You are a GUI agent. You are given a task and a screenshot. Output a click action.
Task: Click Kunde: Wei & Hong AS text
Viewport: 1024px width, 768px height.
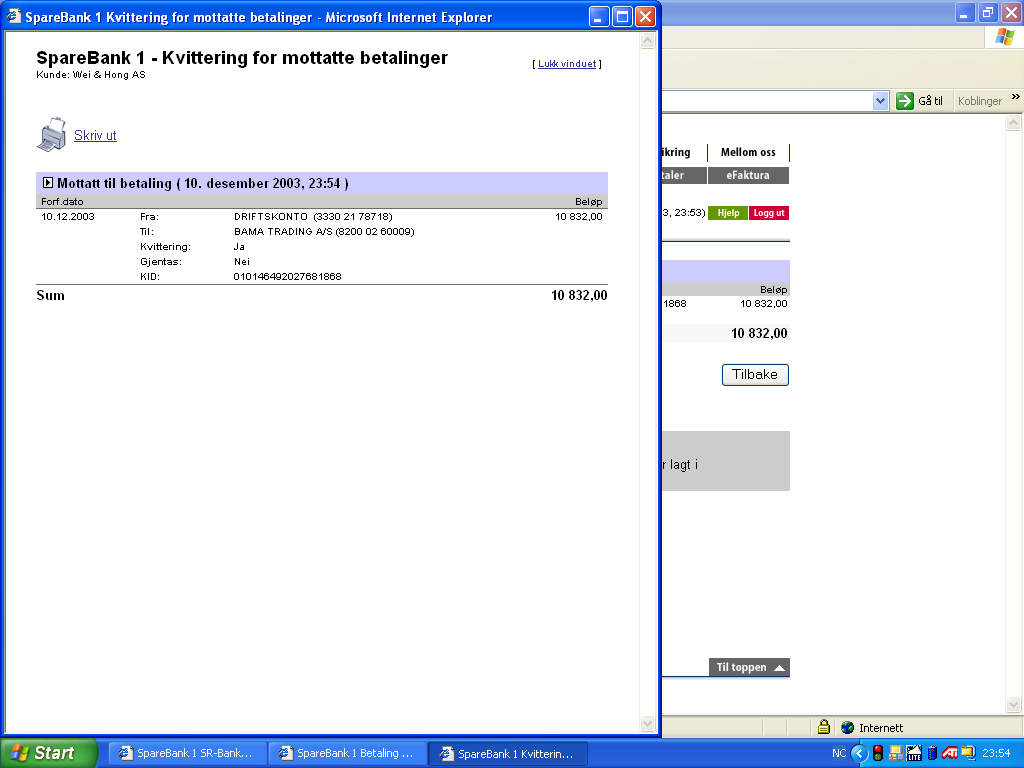(91, 74)
